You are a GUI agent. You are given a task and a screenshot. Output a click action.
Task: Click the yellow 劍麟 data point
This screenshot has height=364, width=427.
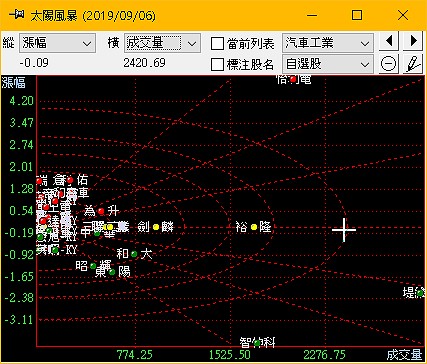(156, 227)
